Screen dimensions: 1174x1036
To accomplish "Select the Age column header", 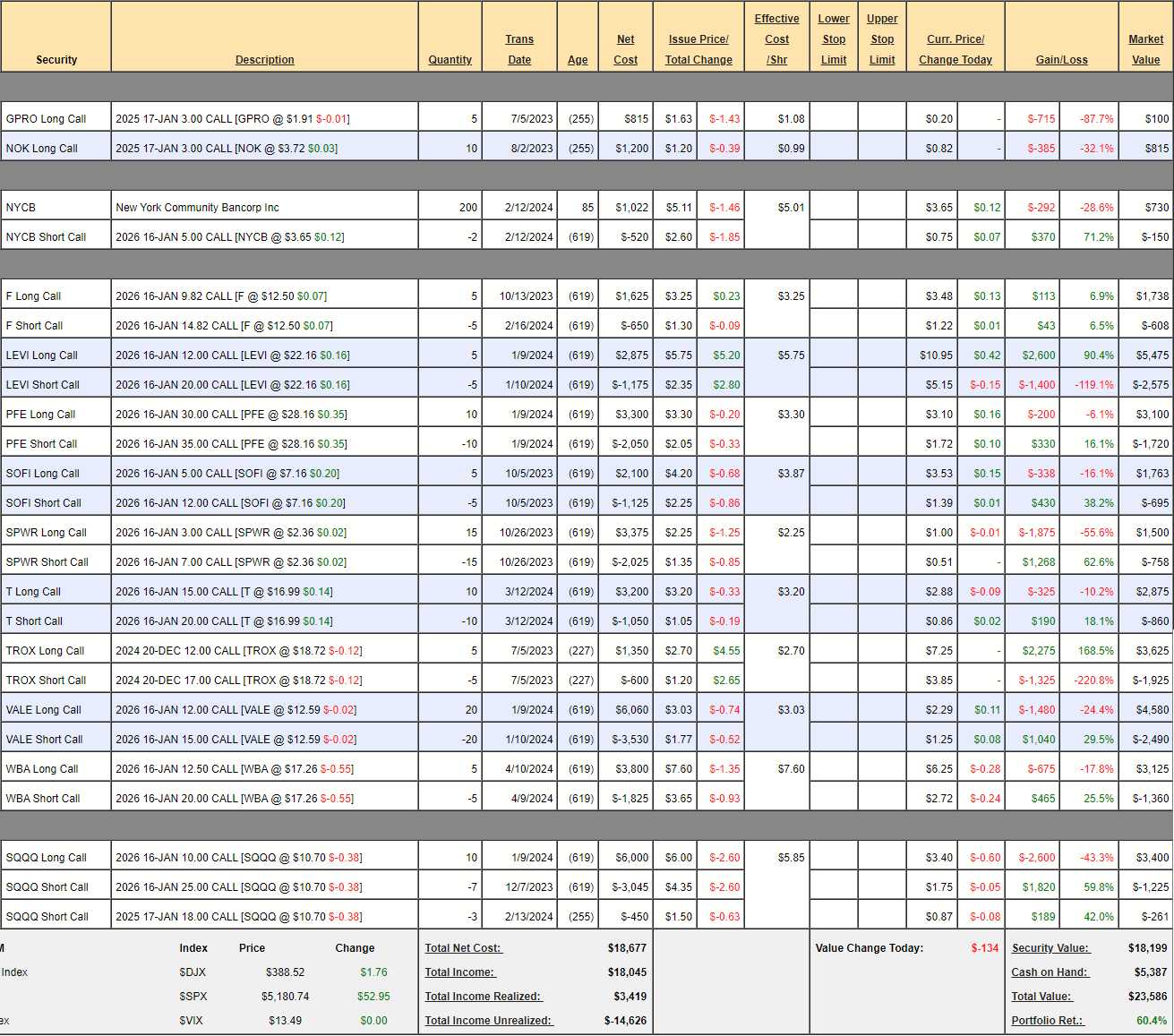I will (x=578, y=60).
